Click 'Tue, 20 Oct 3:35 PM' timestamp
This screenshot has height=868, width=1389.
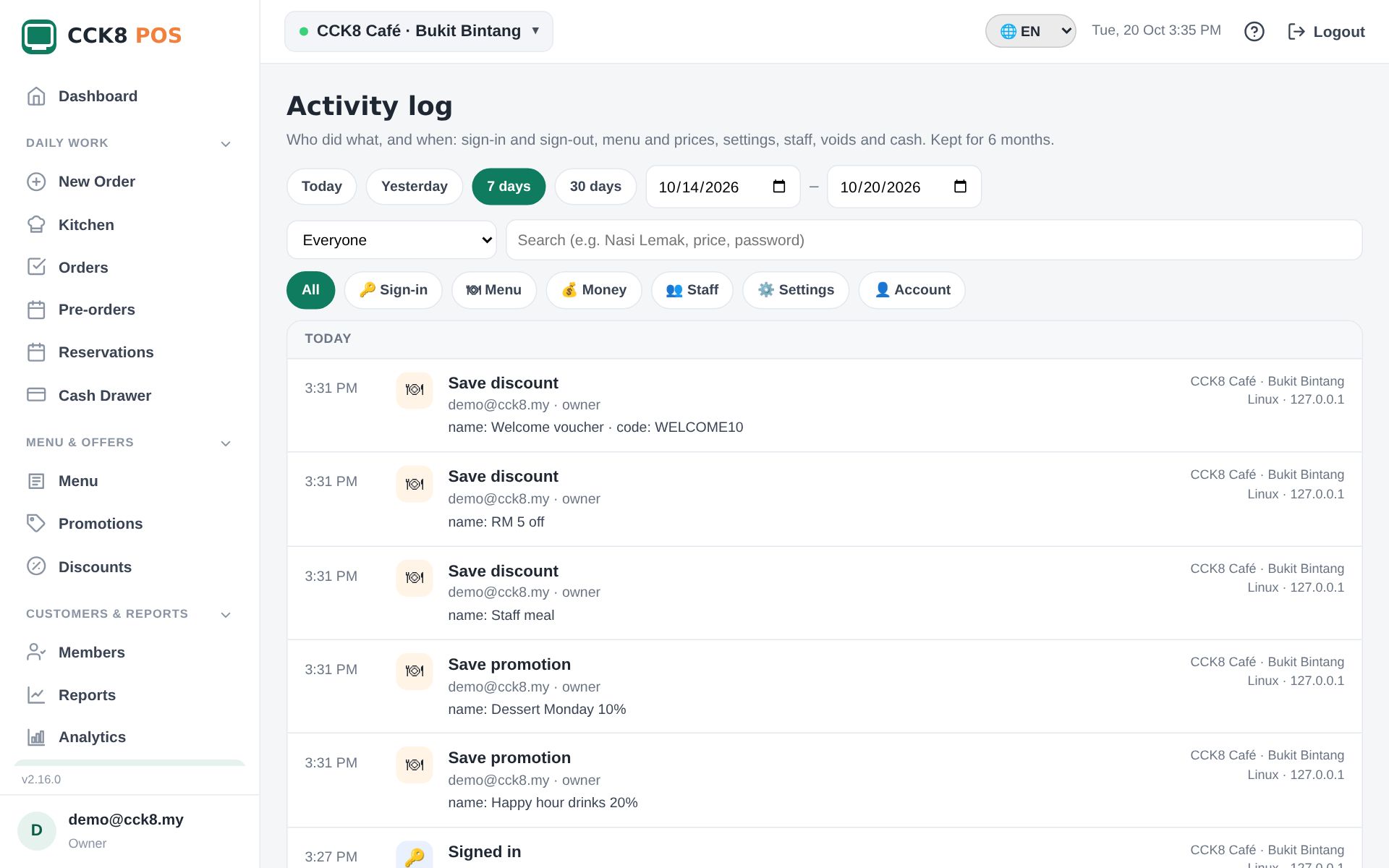pos(1156,30)
